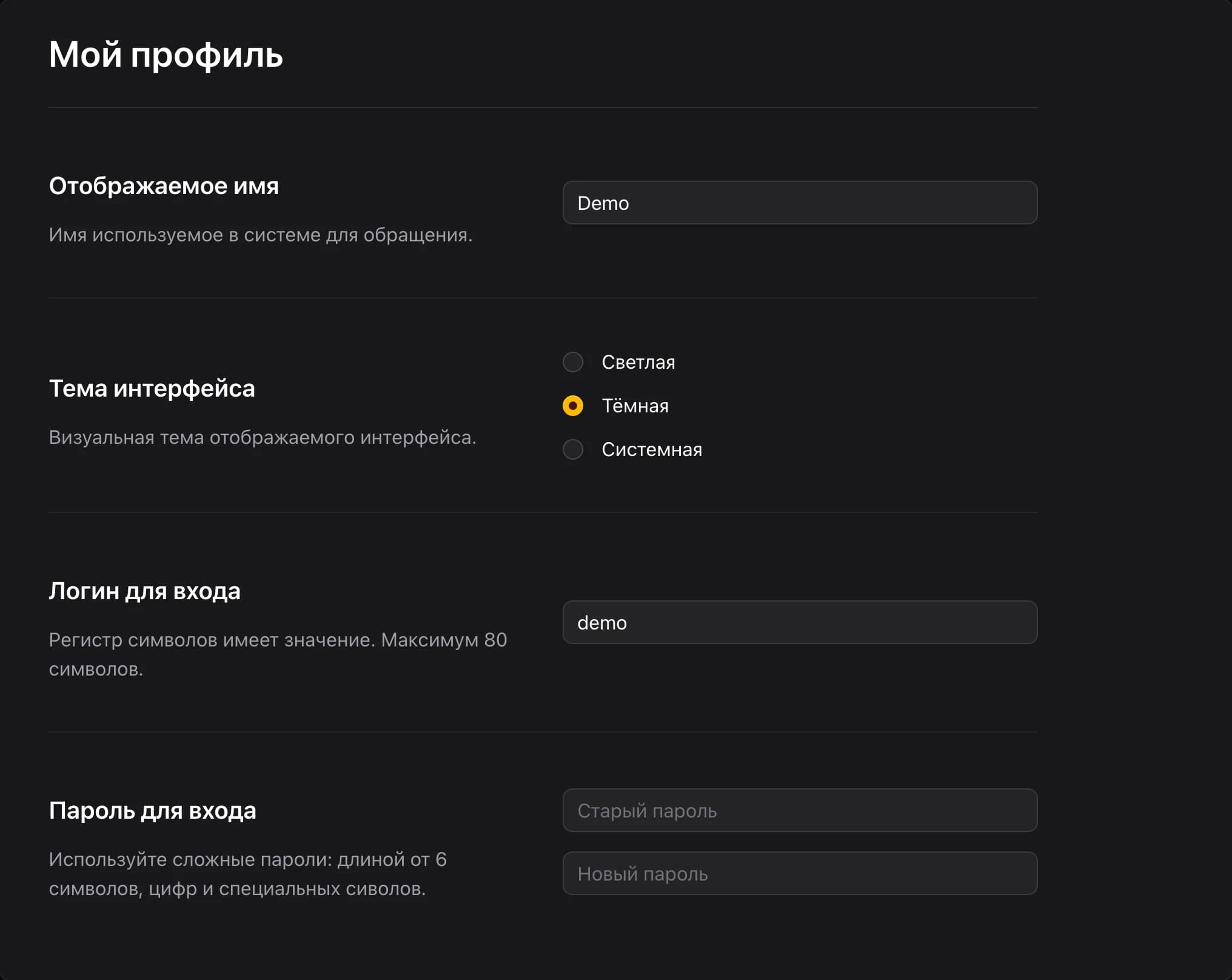Select the Светлая theme radio button
The height and width of the screenshot is (980, 1232).
573,362
